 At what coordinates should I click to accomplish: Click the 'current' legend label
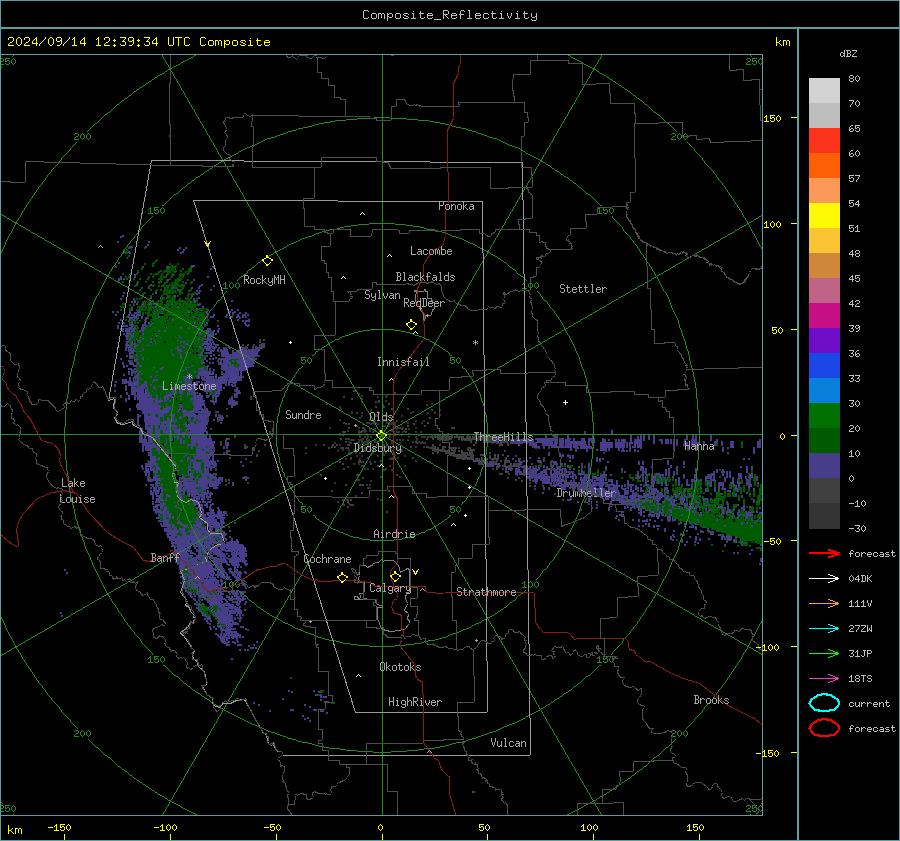click(x=869, y=704)
